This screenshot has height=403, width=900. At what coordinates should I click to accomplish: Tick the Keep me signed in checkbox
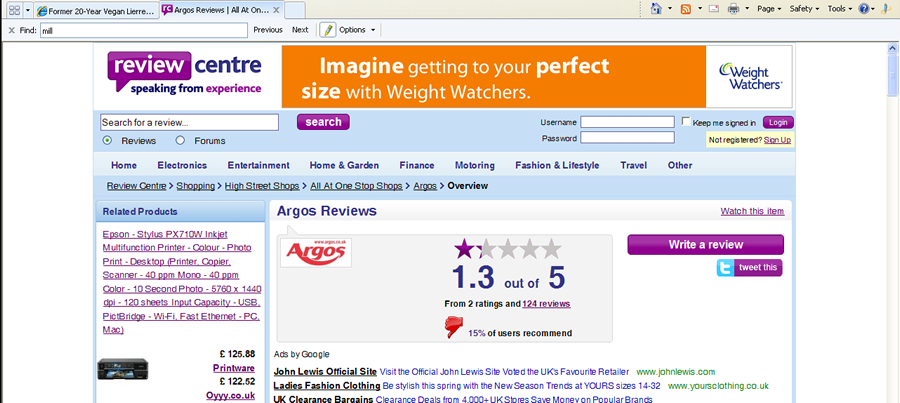pyautogui.click(x=686, y=121)
